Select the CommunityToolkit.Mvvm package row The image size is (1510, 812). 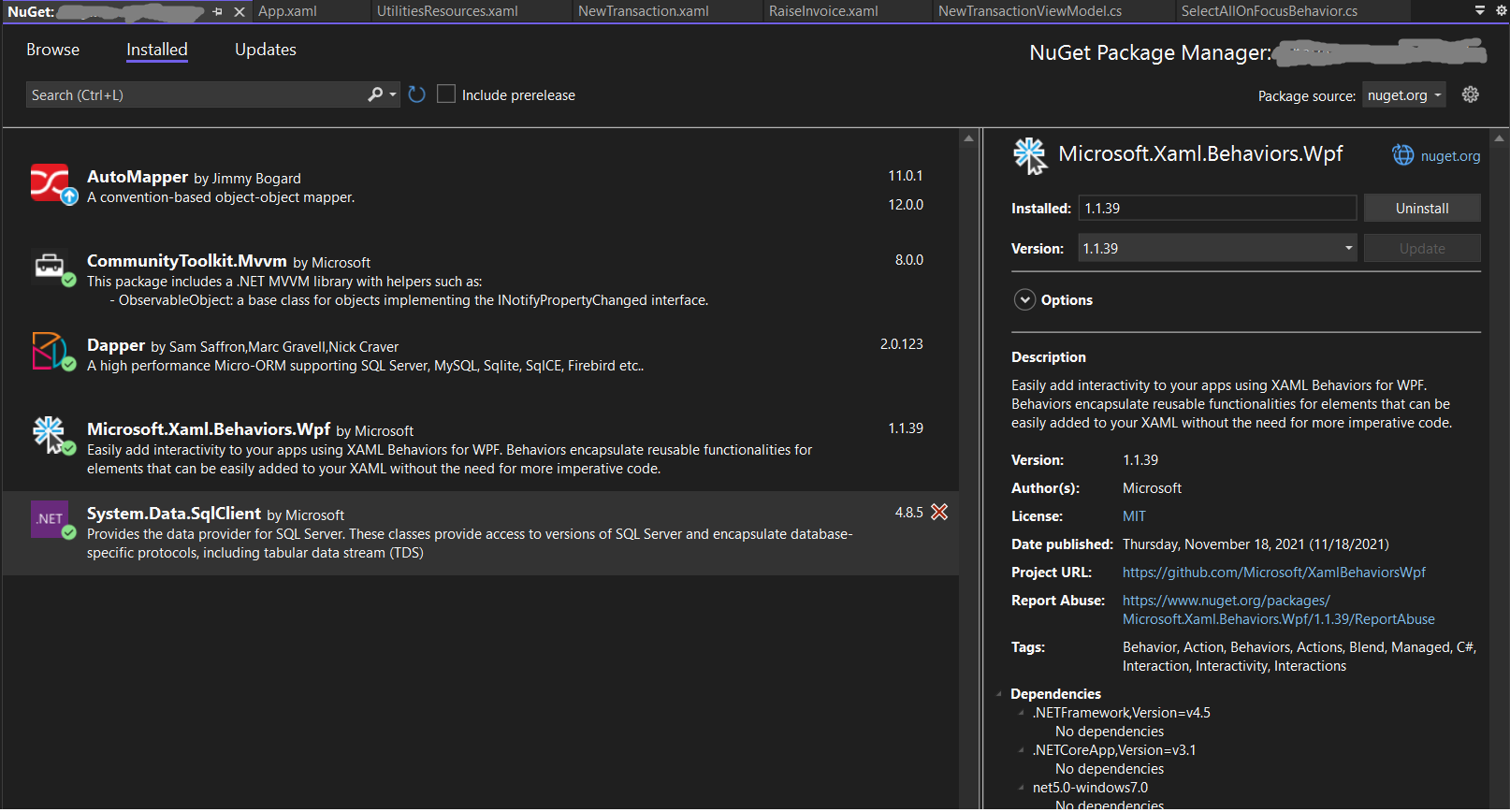click(x=481, y=280)
